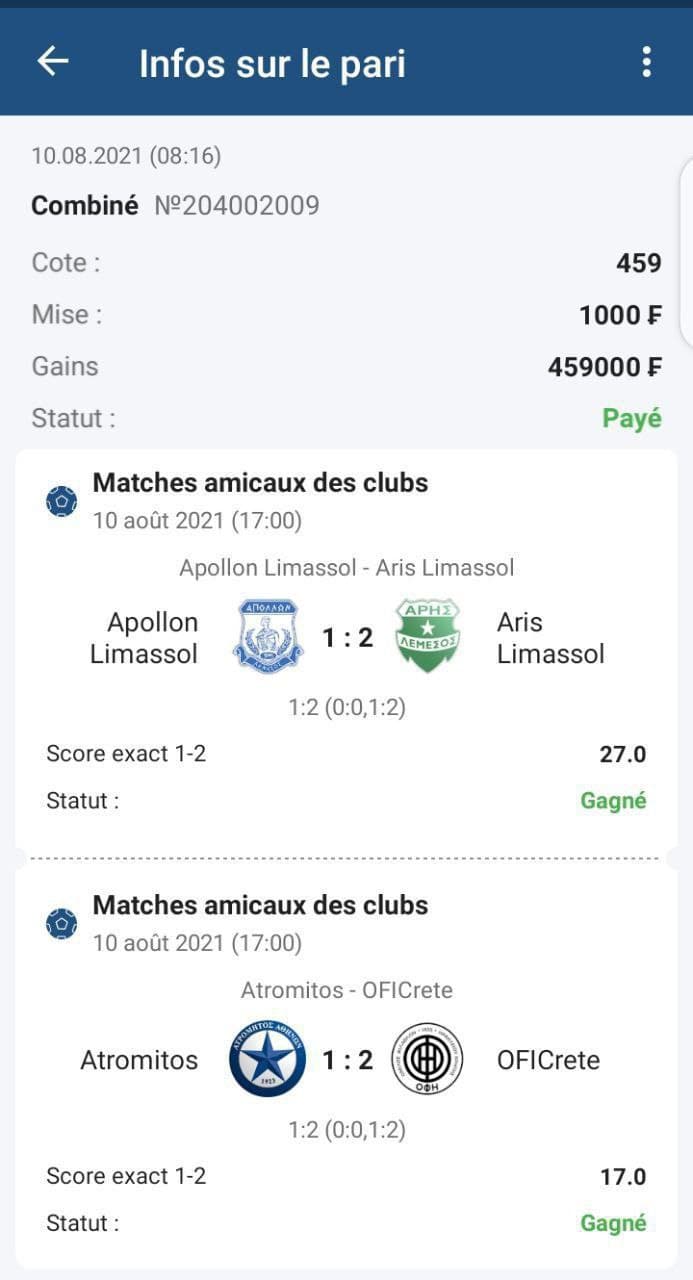Click Gagné status of the Apollon match

pyautogui.click(x=613, y=800)
